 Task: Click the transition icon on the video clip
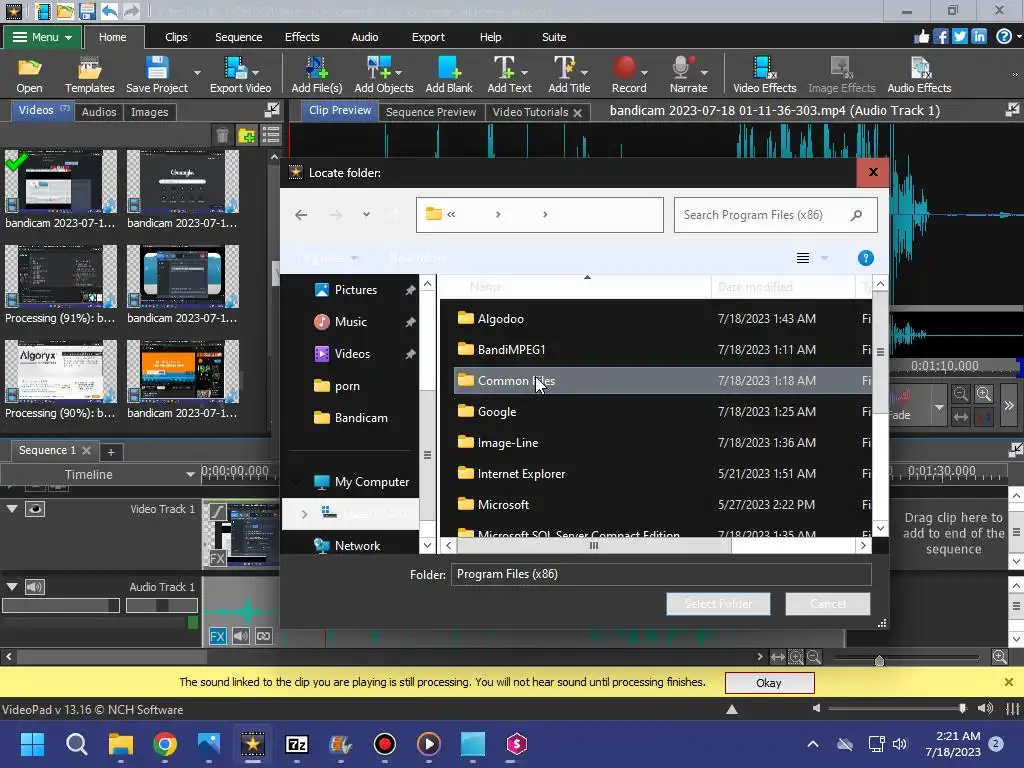(x=217, y=511)
